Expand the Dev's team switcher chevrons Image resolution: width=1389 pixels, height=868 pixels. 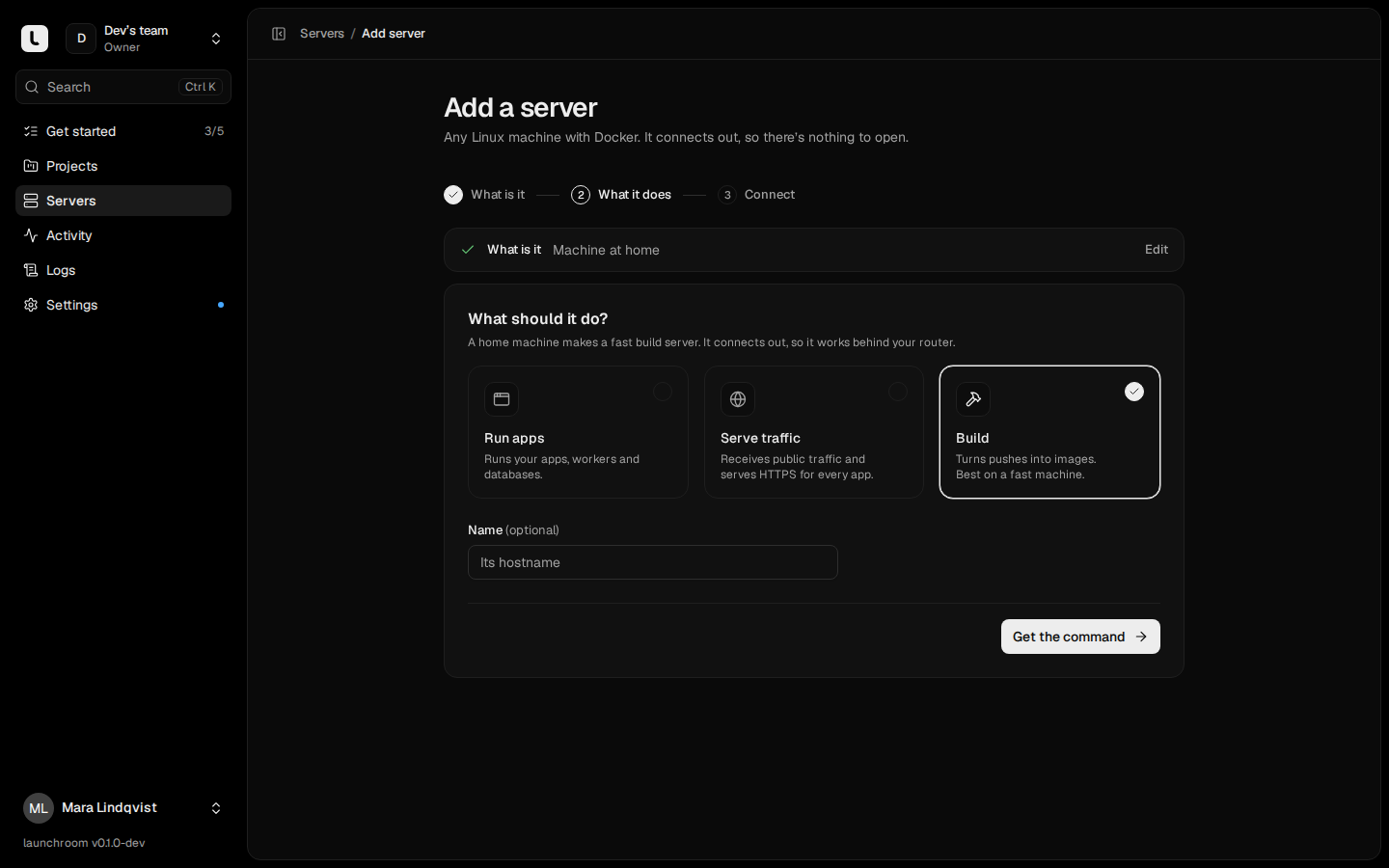point(216,39)
